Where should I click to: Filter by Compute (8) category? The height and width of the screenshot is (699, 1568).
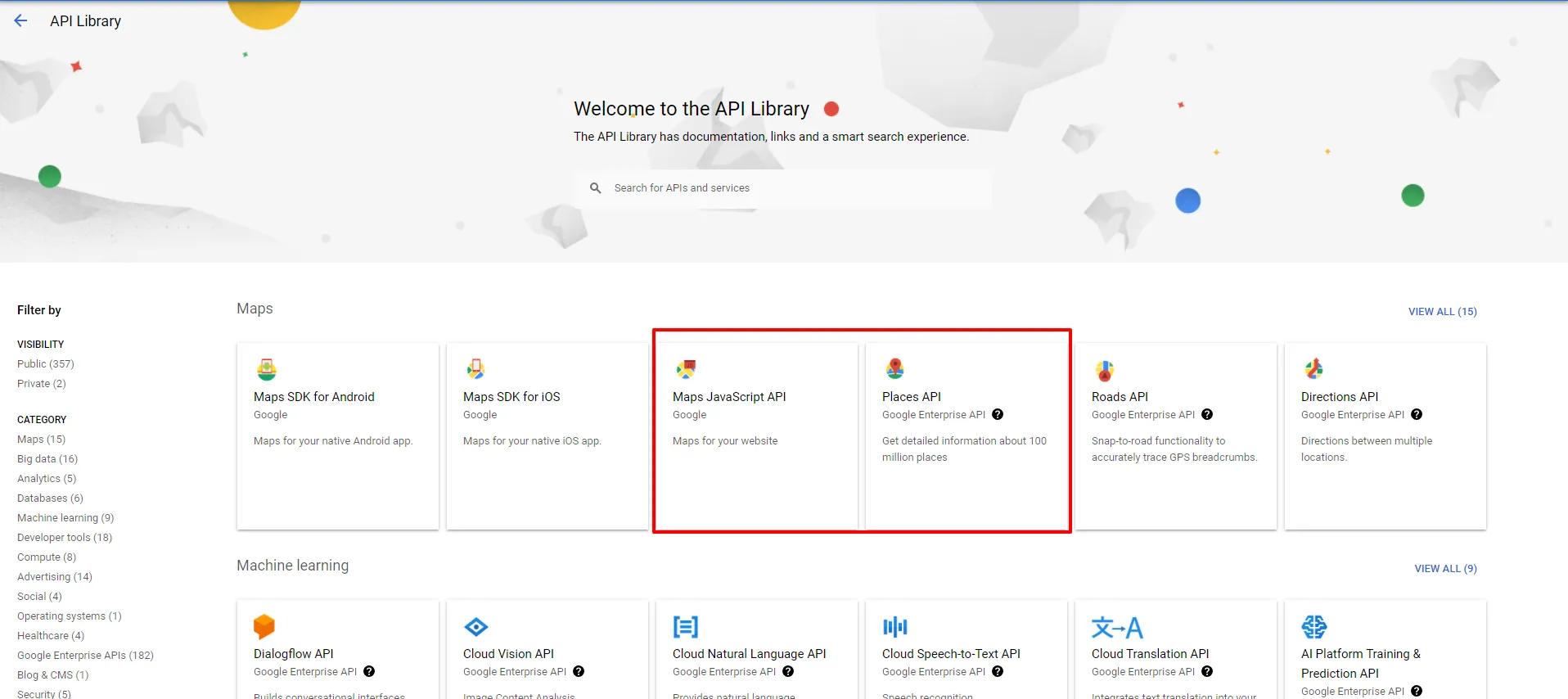click(47, 557)
